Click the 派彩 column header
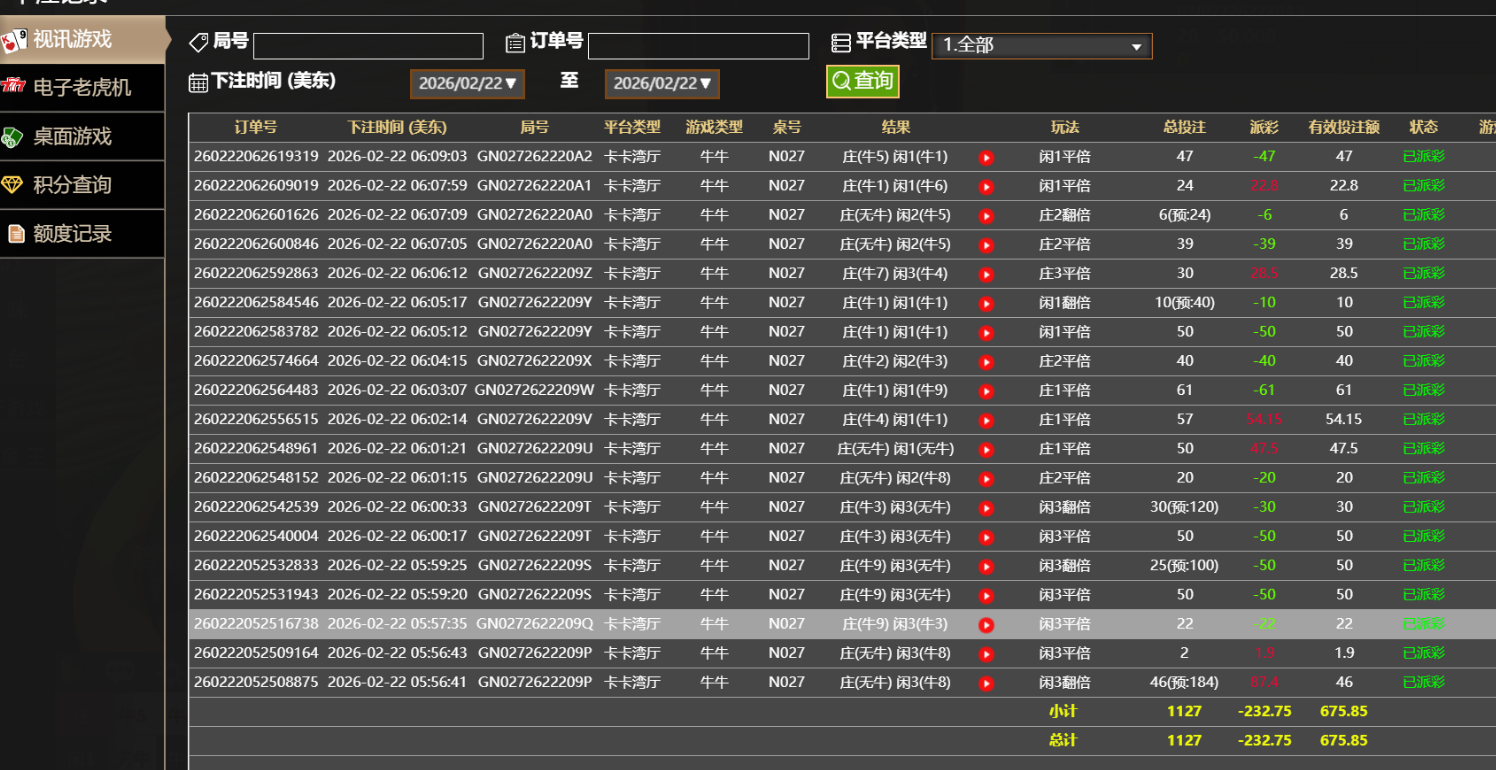Viewport: 1496px width, 770px height. [1264, 128]
